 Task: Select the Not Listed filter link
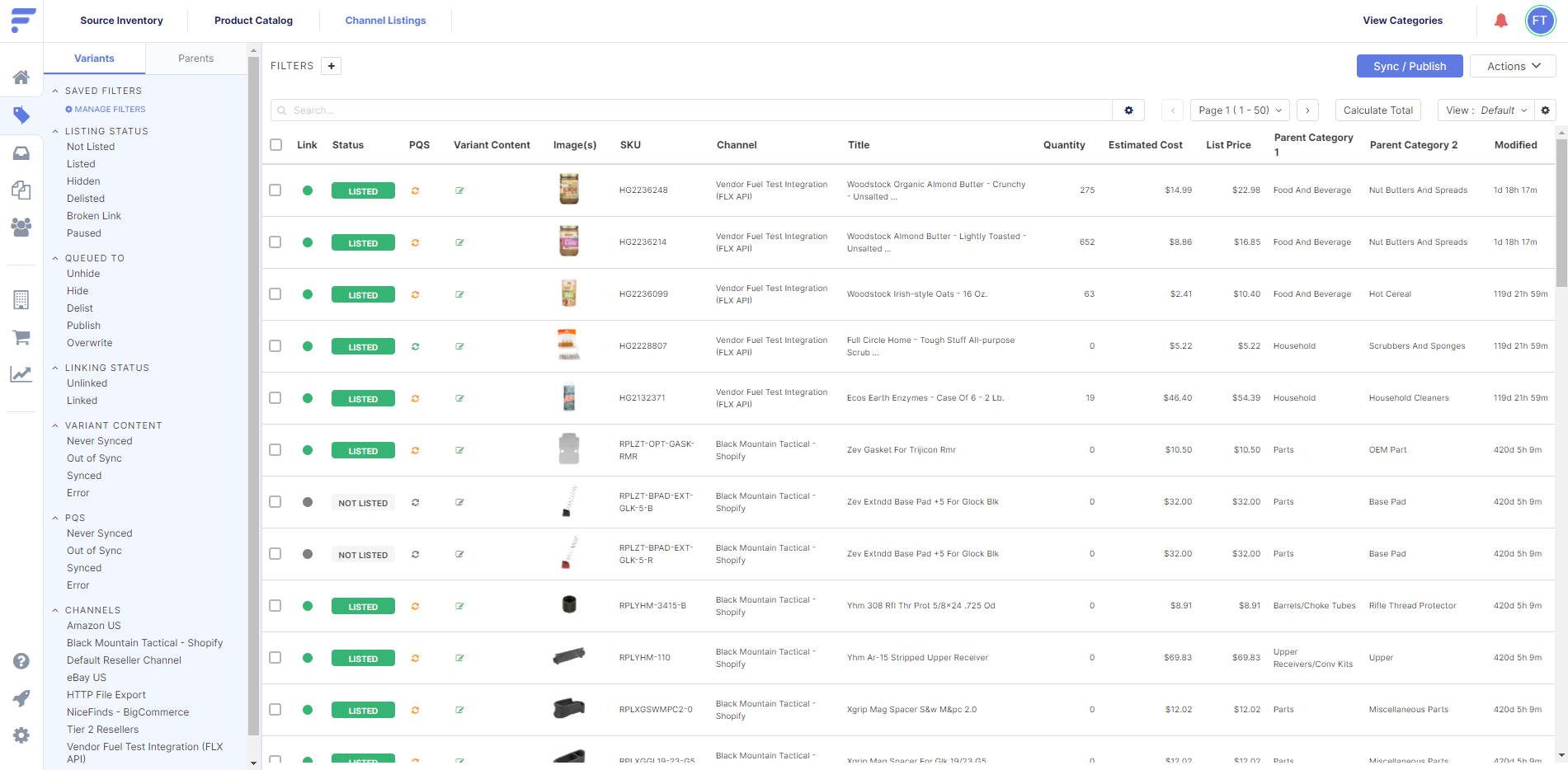[90, 146]
